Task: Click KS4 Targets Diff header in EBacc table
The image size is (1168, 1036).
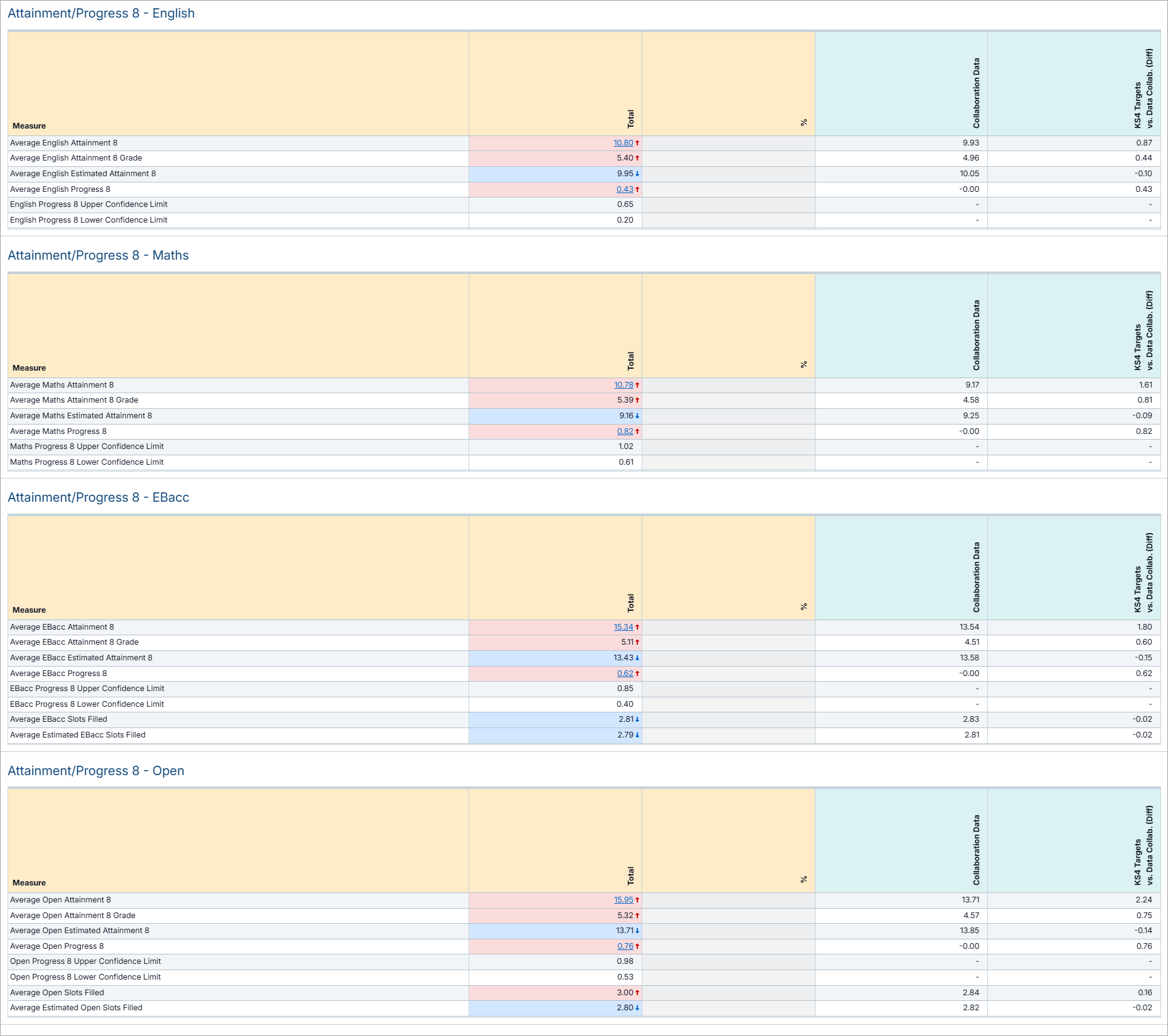Action: click(x=1143, y=573)
